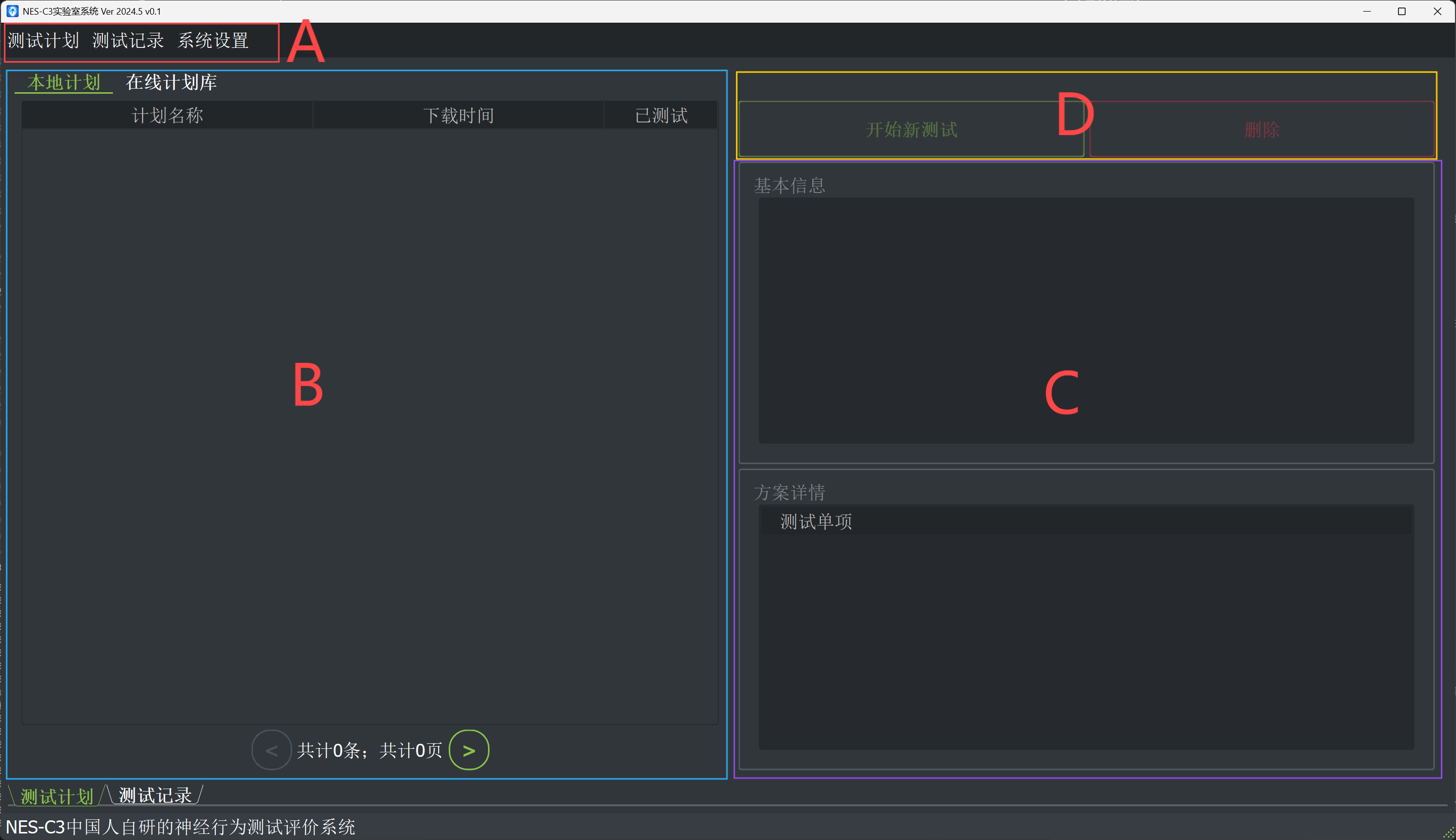Open the 测试计划 menu
Screen dimensions: 1456x840
point(43,41)
